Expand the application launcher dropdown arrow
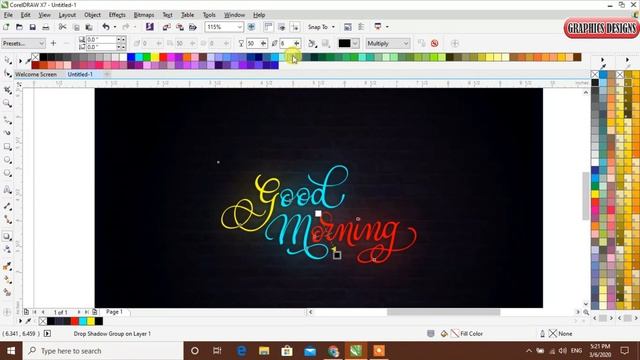This screenshot has width=640, height=360. point(387,27)
